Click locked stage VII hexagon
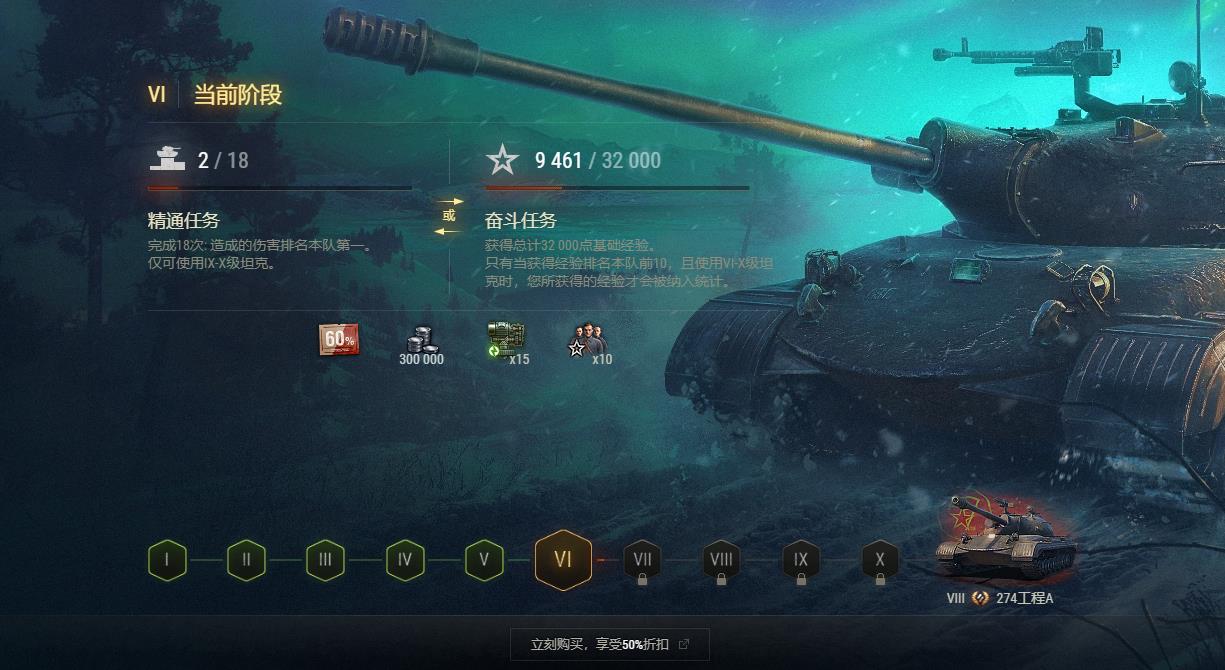Viewport: 1225px width, 670px height. coord(642,562)
